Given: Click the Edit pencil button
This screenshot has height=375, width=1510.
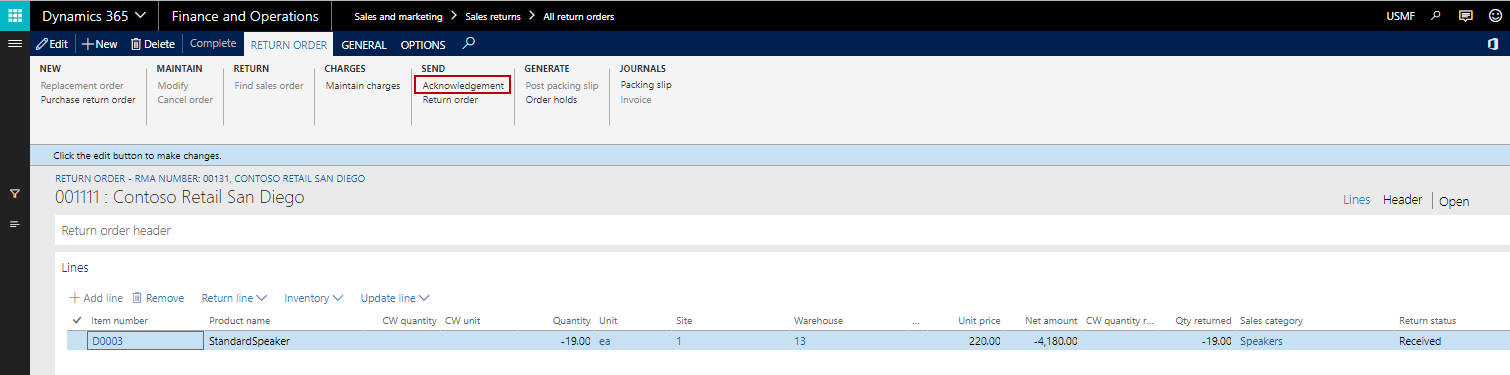Looking at the screenshot, I should (52, 44).
